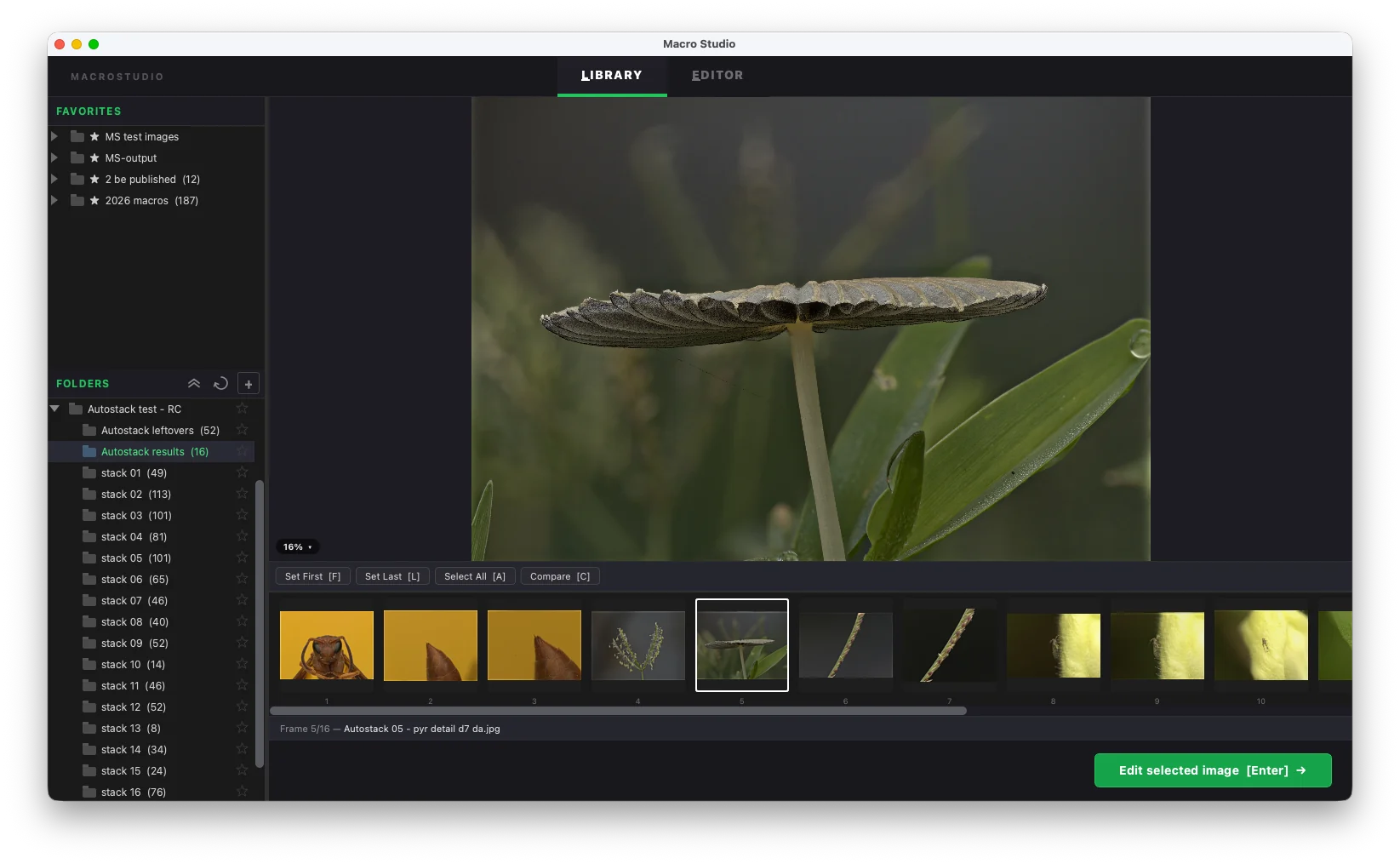
Task: Click the folder icon next to MS test images
Action: pyautogui.click(x=77, y=136)
